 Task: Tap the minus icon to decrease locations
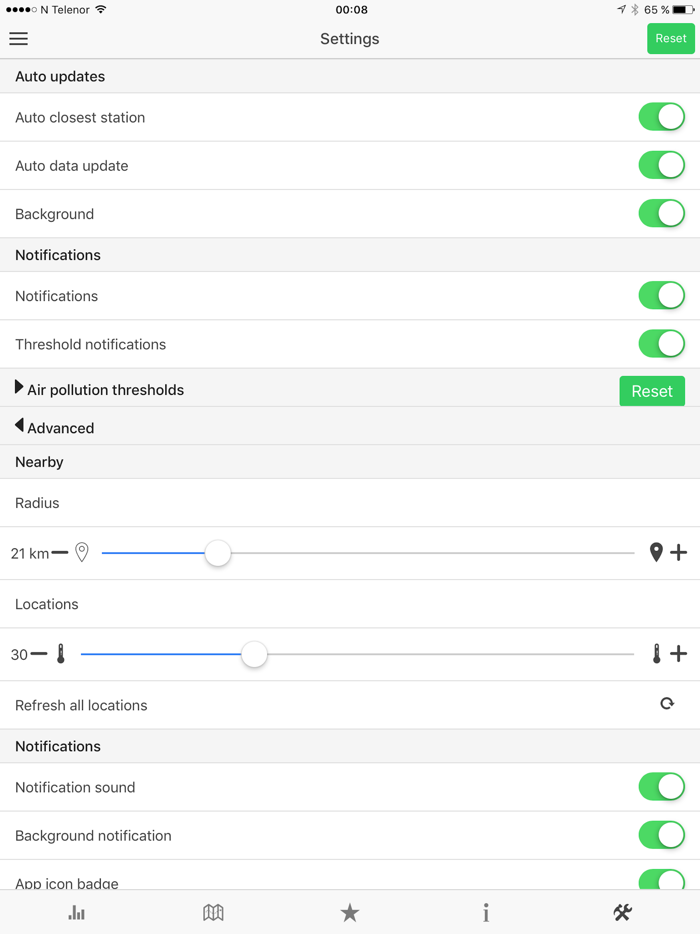39,654
